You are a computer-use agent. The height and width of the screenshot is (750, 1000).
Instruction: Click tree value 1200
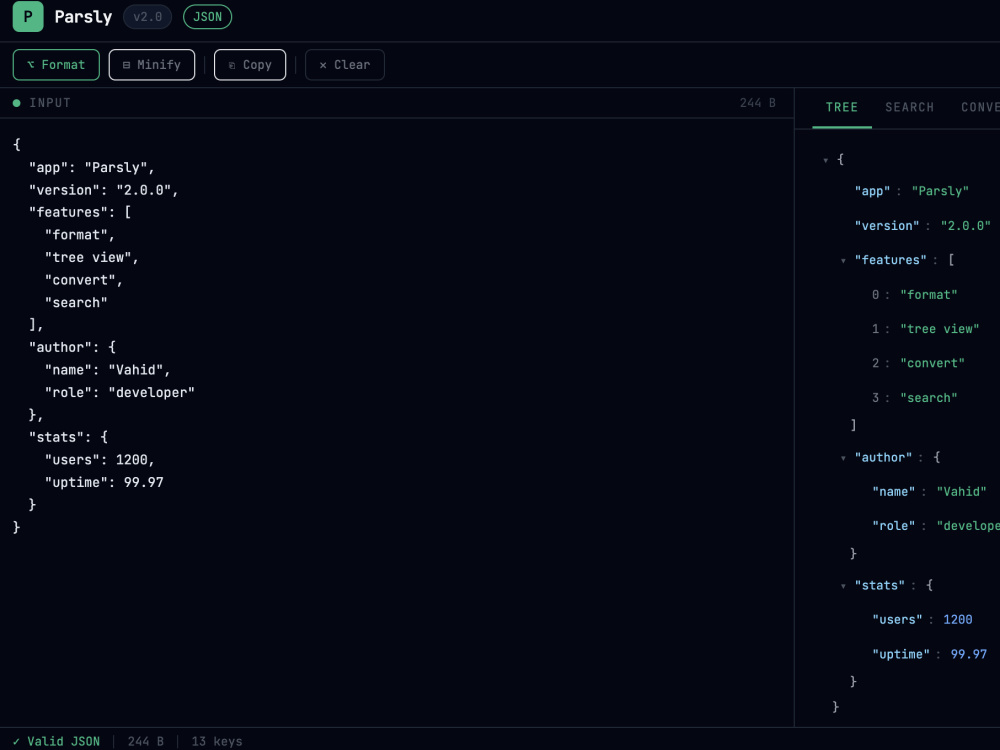tap(957, 620)
